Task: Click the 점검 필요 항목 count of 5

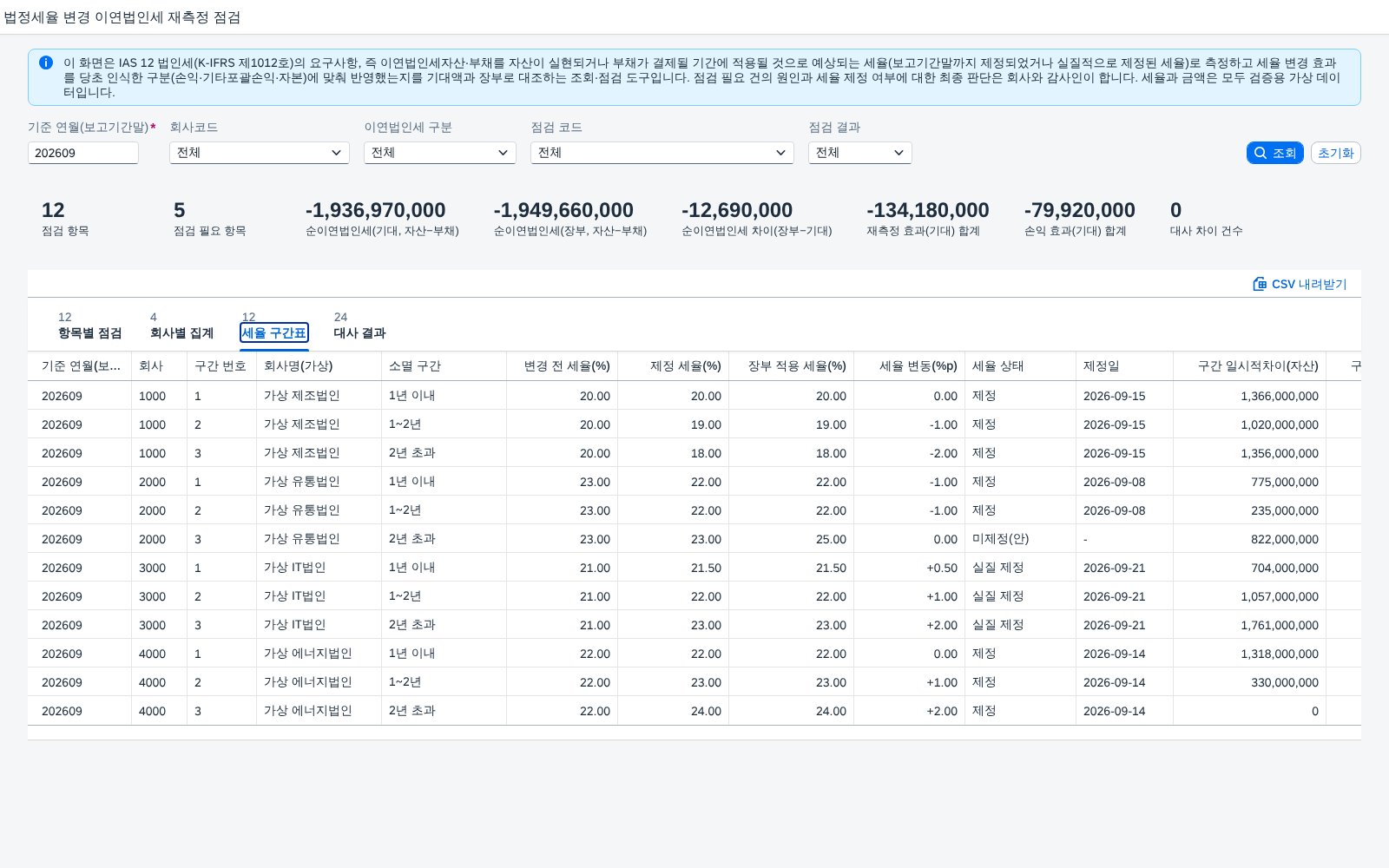Action: click(x=180, y=210)
